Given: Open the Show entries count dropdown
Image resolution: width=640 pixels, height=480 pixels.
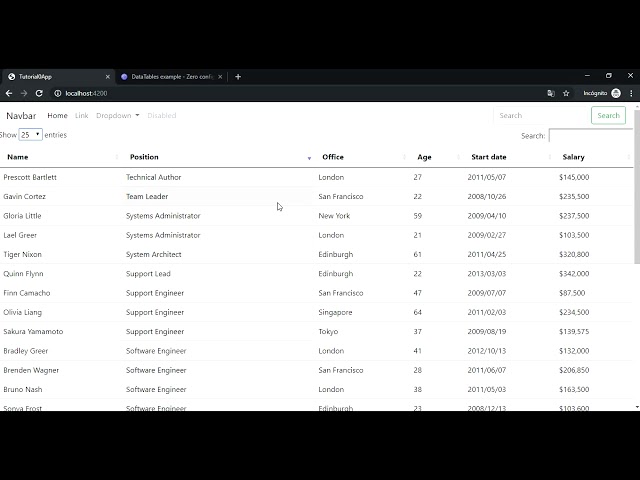Looking at the screenshot, I should [31, 135].
